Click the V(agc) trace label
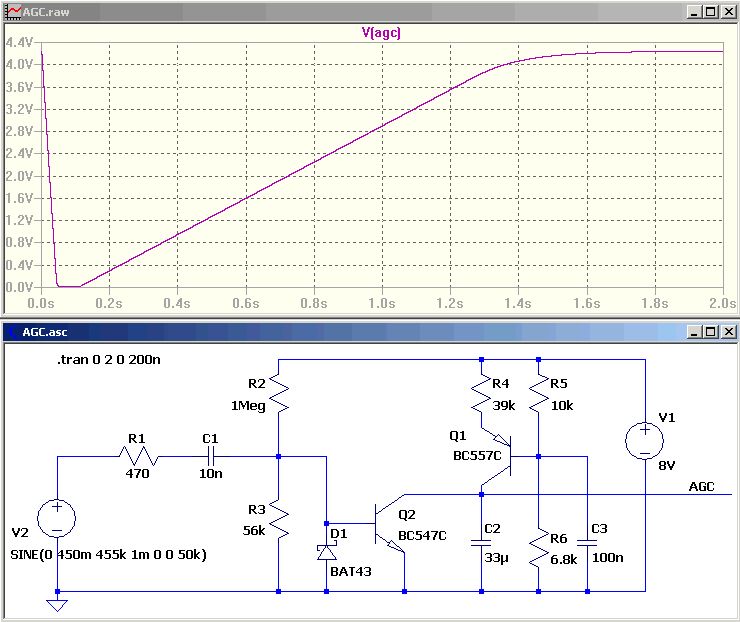The image size is (740, 622). (381, 33)
